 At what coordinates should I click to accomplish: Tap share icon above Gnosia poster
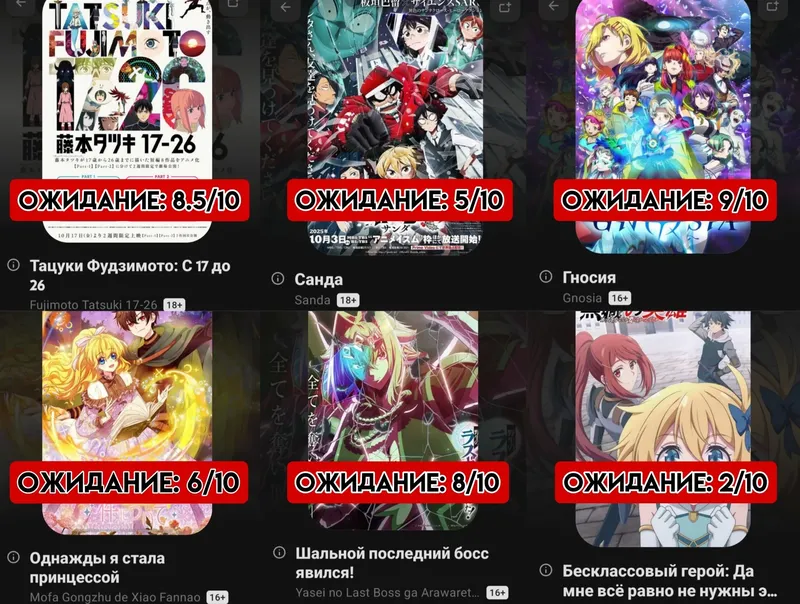(x=772, y=7)
